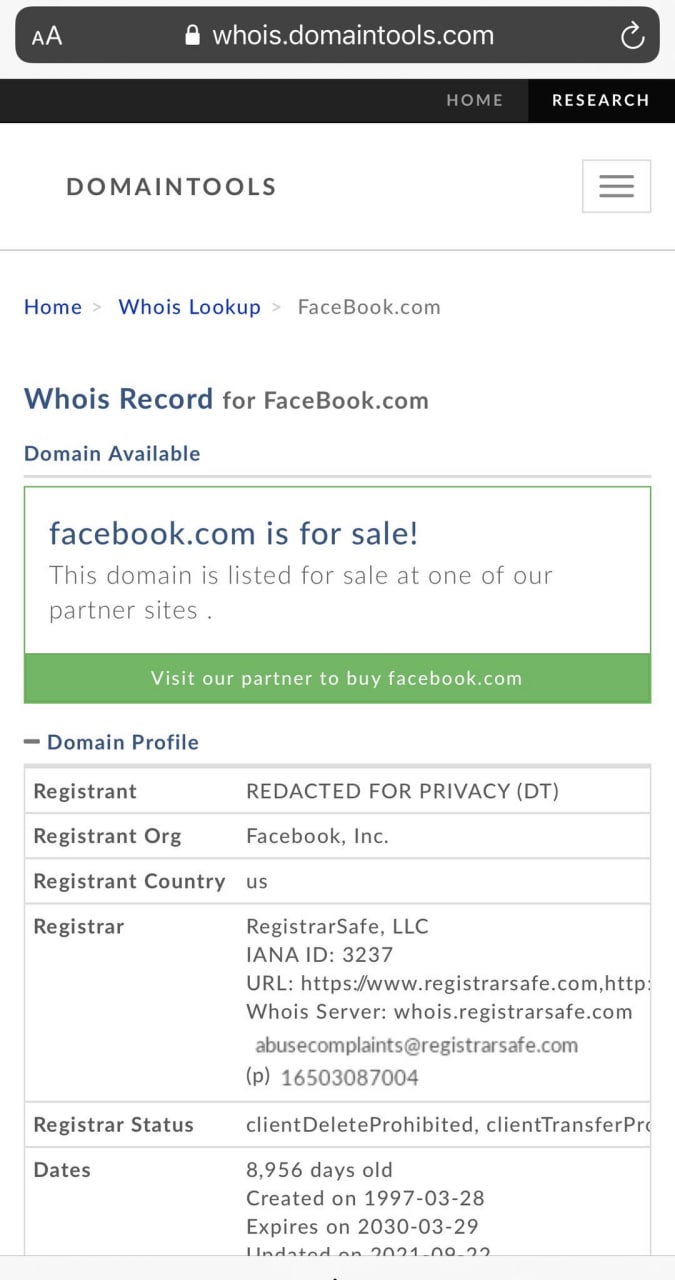Click 'facebook.com is for sale!' heading
Screen dimensions: 675x1280
[234, 533]
